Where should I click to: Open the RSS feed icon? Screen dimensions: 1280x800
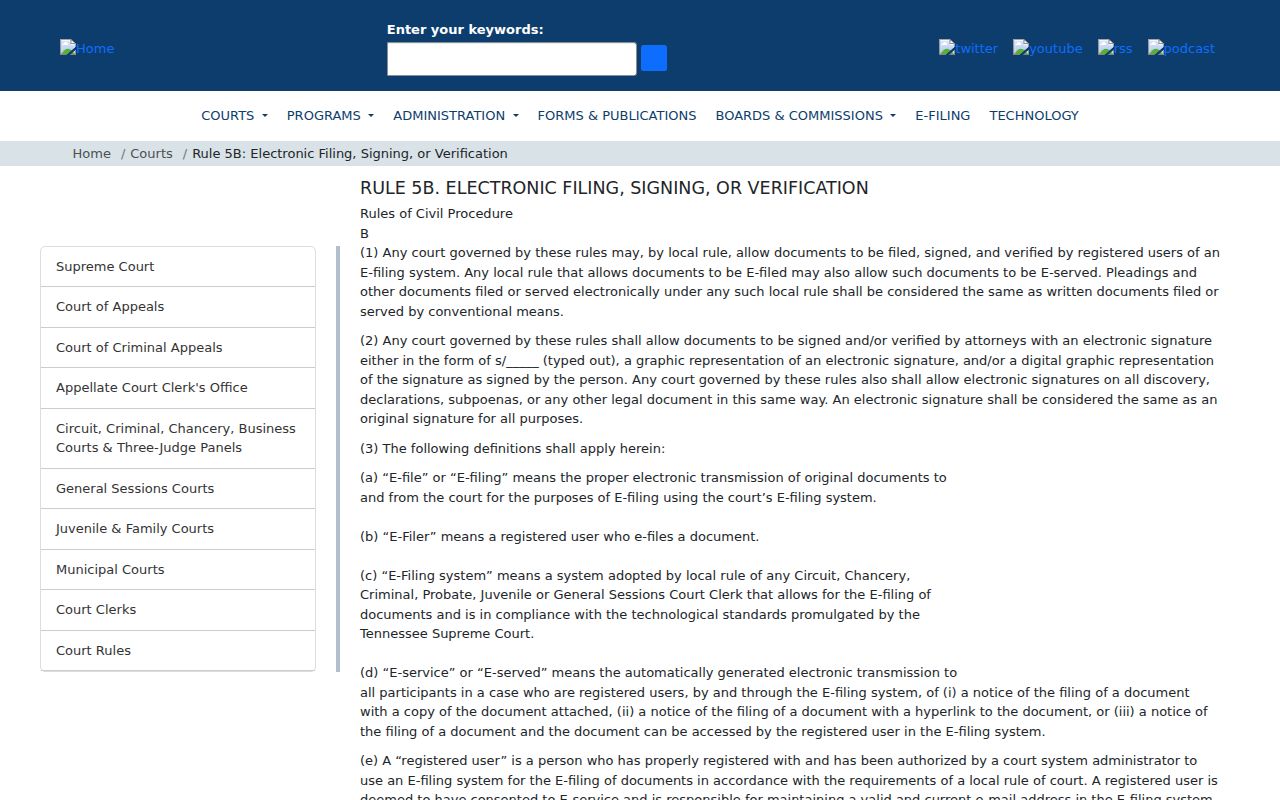click(1115, 48)
